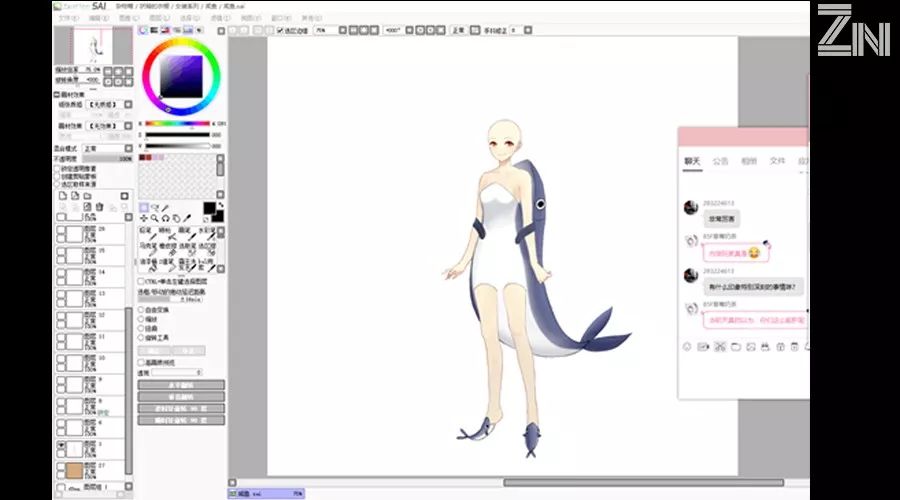Enable 指定选取来源 checkbox
This screenshot has width=900, height=500.
(x=57, y=184)
